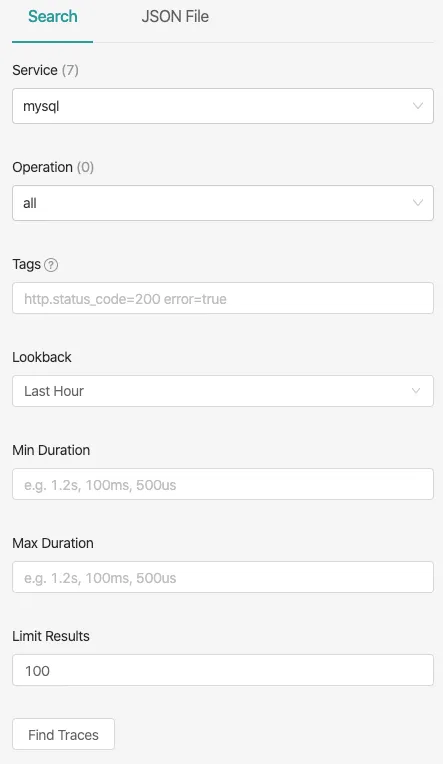This screenshot has width=443, height=764.
Task: Switch to the Search tab
Action: coord(53,17)
